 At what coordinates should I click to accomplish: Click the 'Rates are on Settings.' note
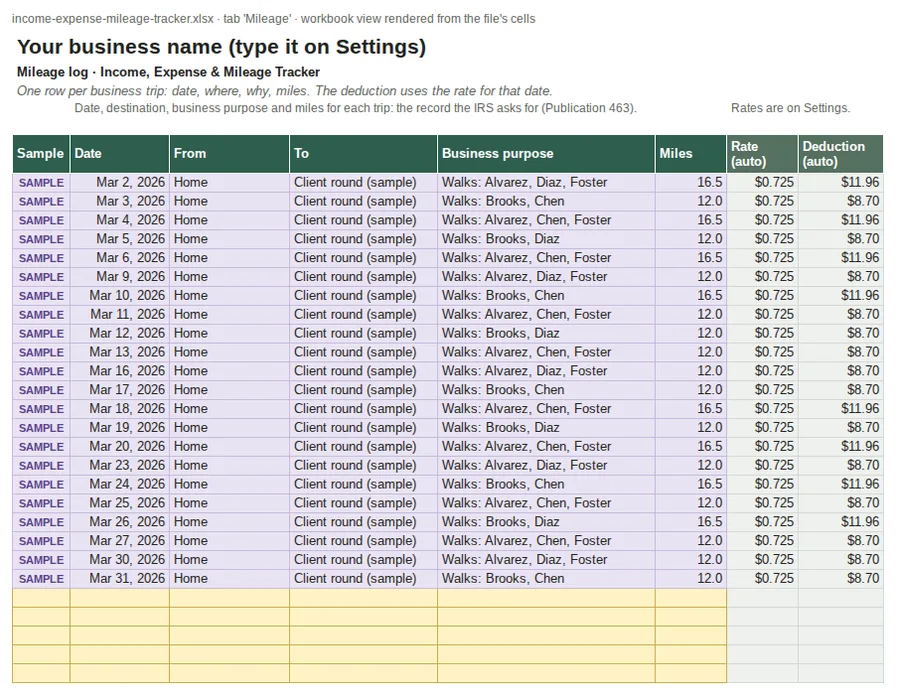[790, 108]
